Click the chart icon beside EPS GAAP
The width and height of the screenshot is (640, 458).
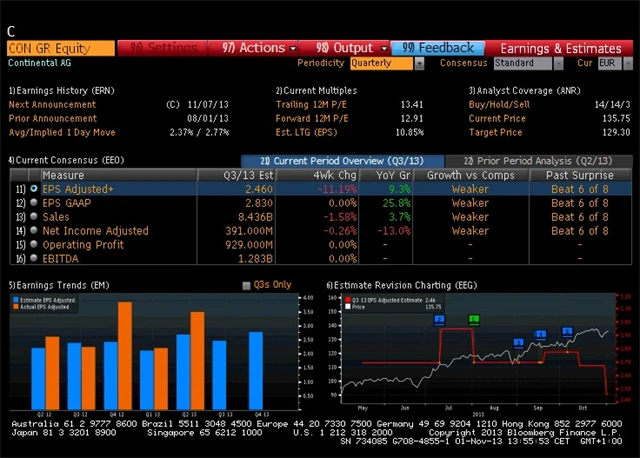click(x=34, y=202)
